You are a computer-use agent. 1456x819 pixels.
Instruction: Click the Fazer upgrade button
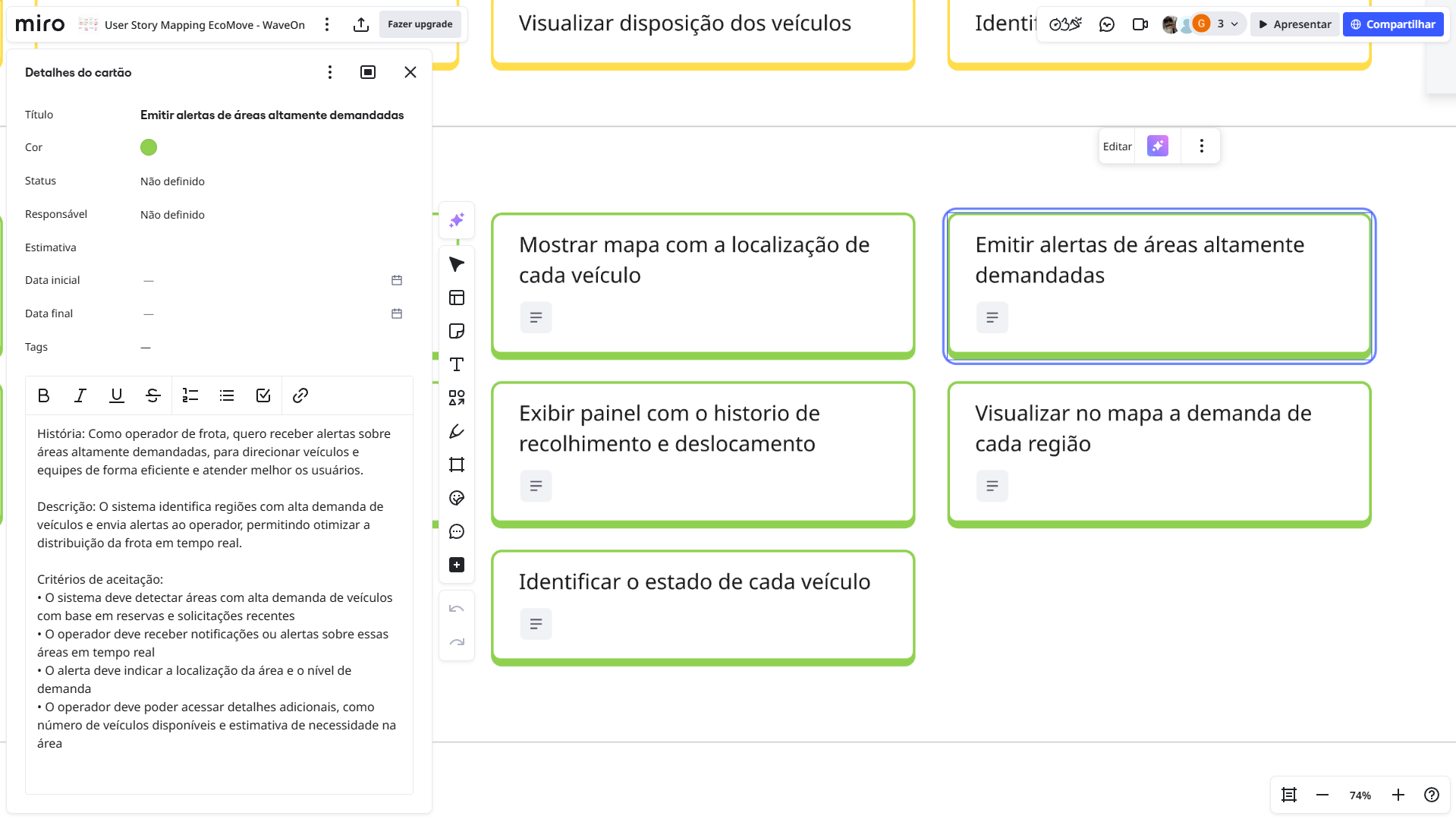pos(420,24)
